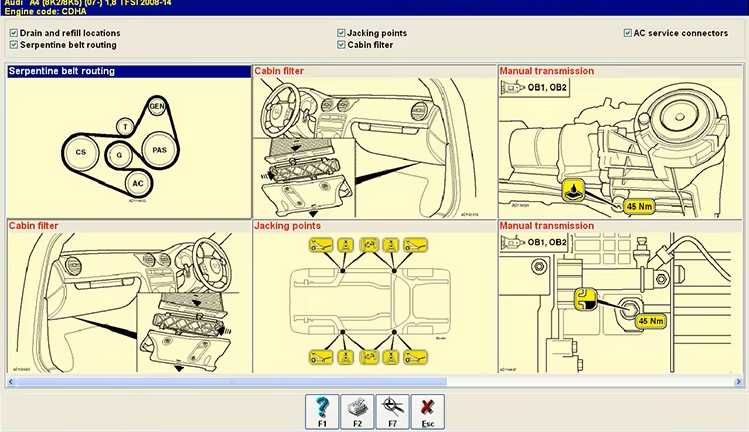The width and height of the screenshot is (749, 432).
Task: Click the lower-row rightmost trolley jack icon
Action: pos(416,357)
